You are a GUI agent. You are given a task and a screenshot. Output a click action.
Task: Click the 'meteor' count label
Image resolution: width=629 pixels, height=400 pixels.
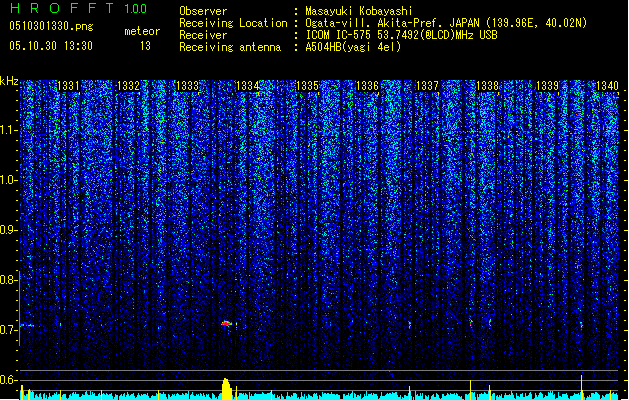tap(142, 31)
